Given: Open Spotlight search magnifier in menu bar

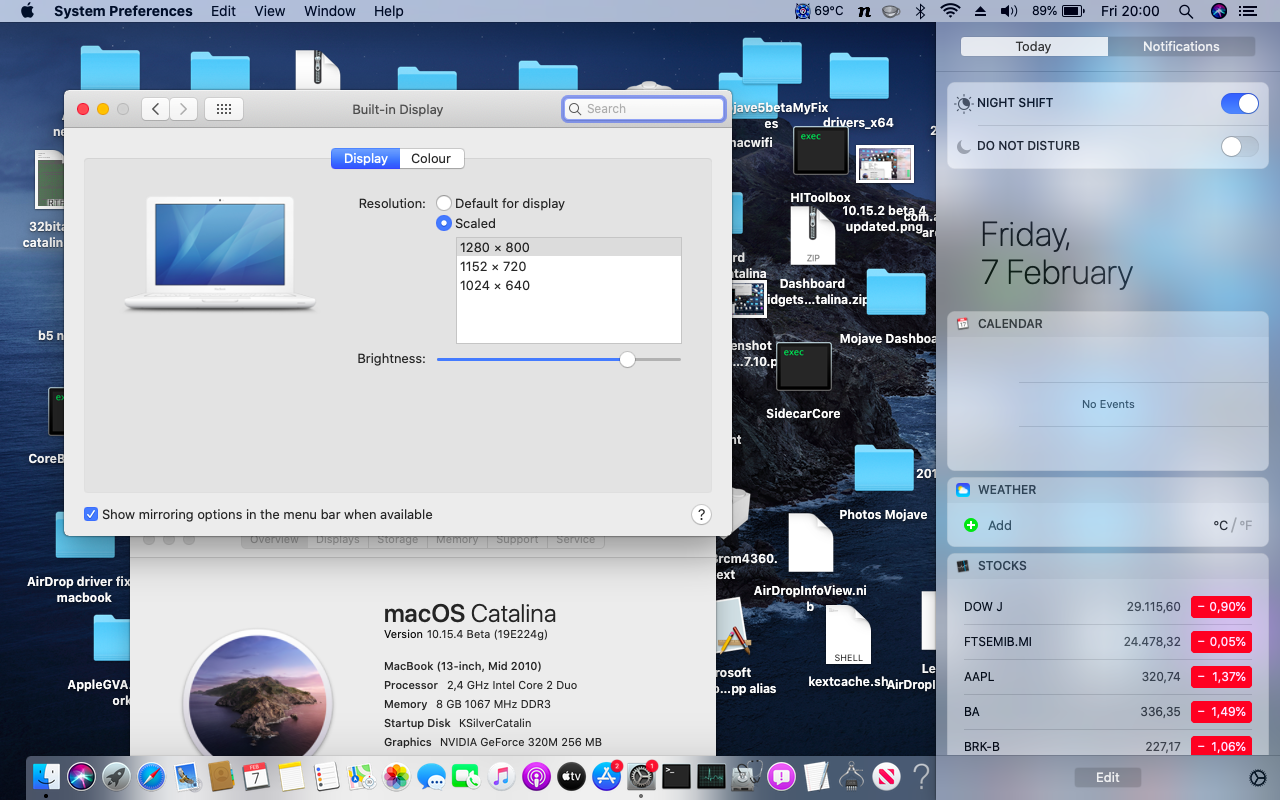Looking at the screenshot, I should 1186,11.
